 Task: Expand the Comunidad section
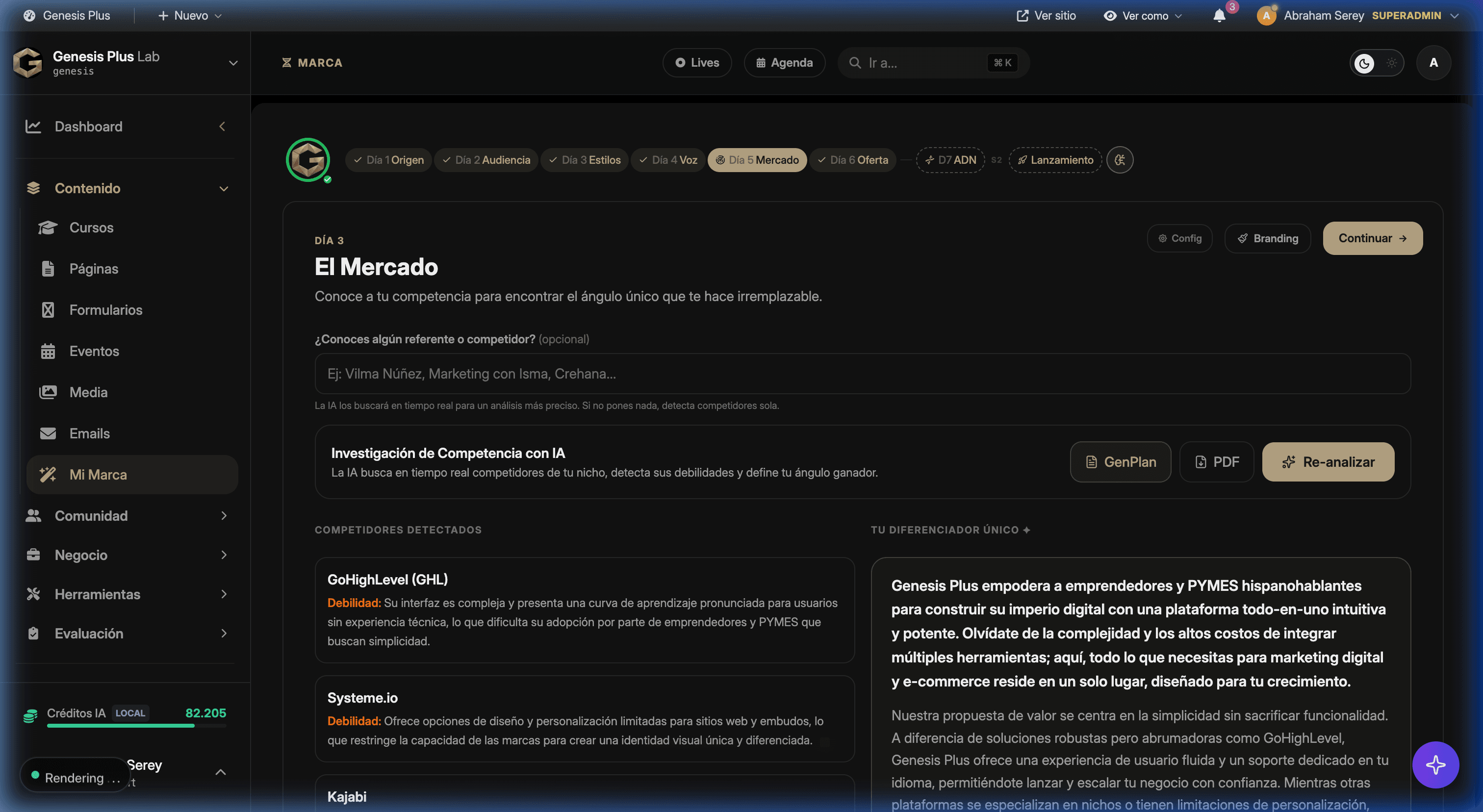pyautogui.click(x=224, y=516)
